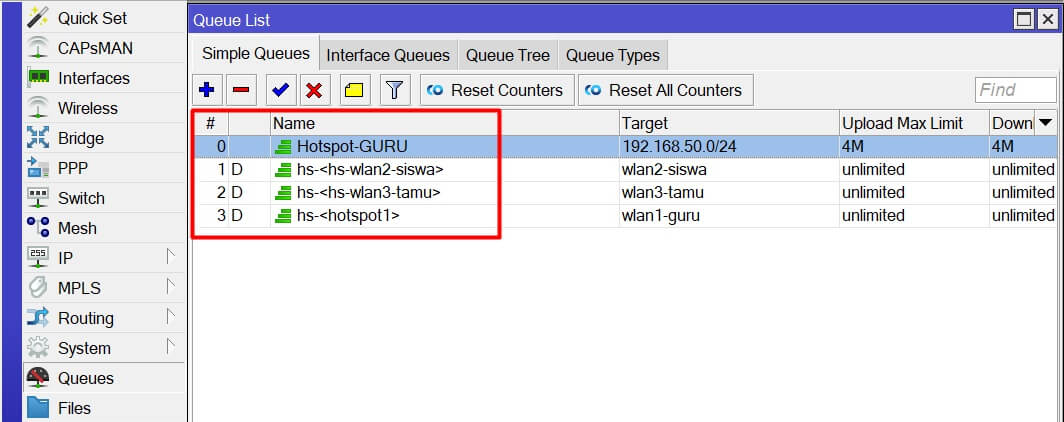Open the Wireless sidebar item

(87, 108)
